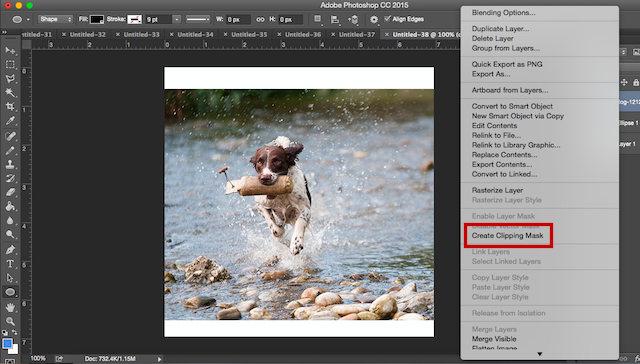This screenshot has height=364, width=640.
Task: Select the Rectangular Marquee tool
Action: (10, 64)
